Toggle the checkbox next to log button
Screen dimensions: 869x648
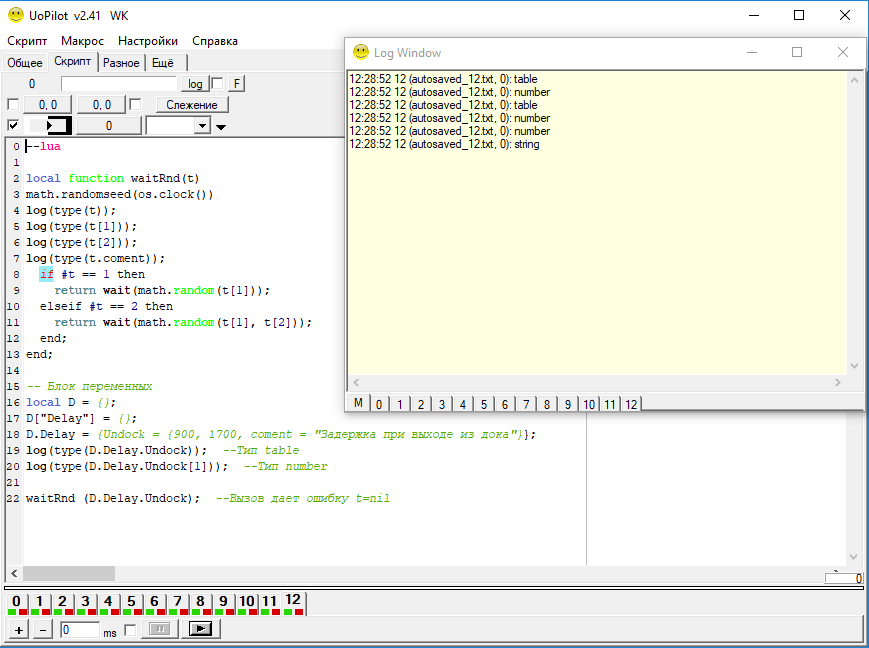[217, 84]
